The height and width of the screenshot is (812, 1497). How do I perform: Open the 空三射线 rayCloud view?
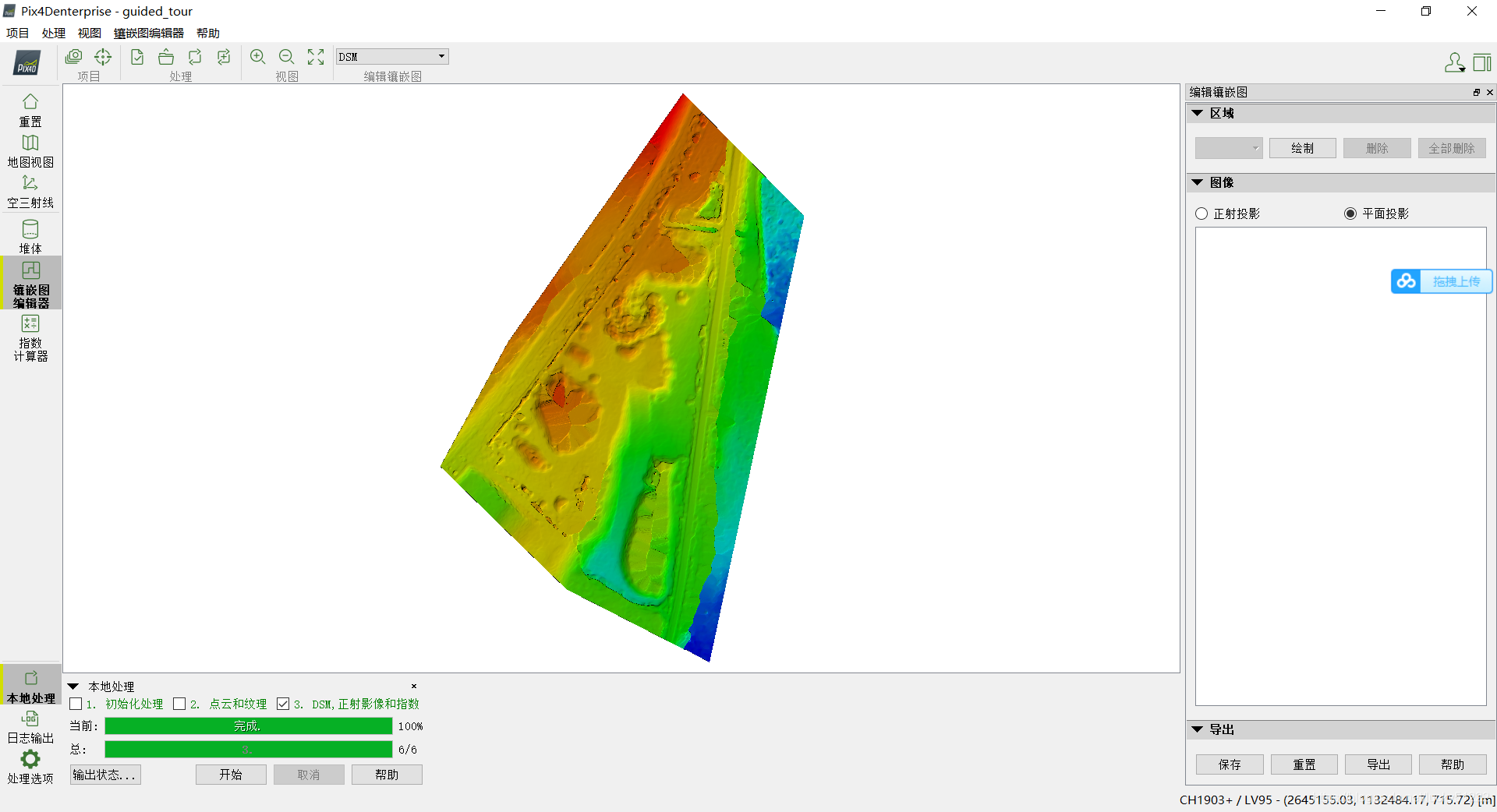point(30,192)
